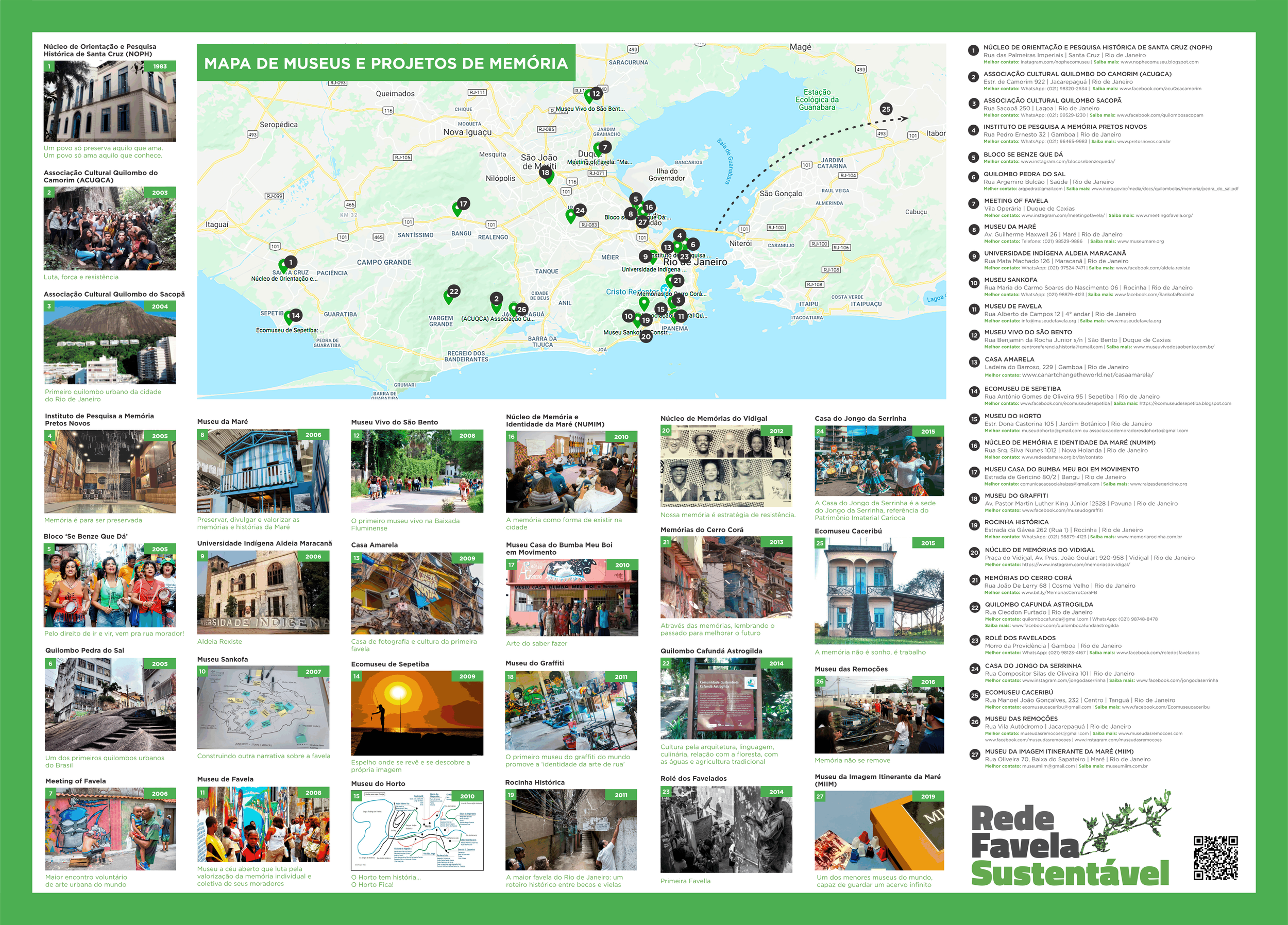This screenshot has height=925, width=1288.
Task: Open the Ecomuseu de Sepetiba sunset photo
Action: (x=417, y=713)
